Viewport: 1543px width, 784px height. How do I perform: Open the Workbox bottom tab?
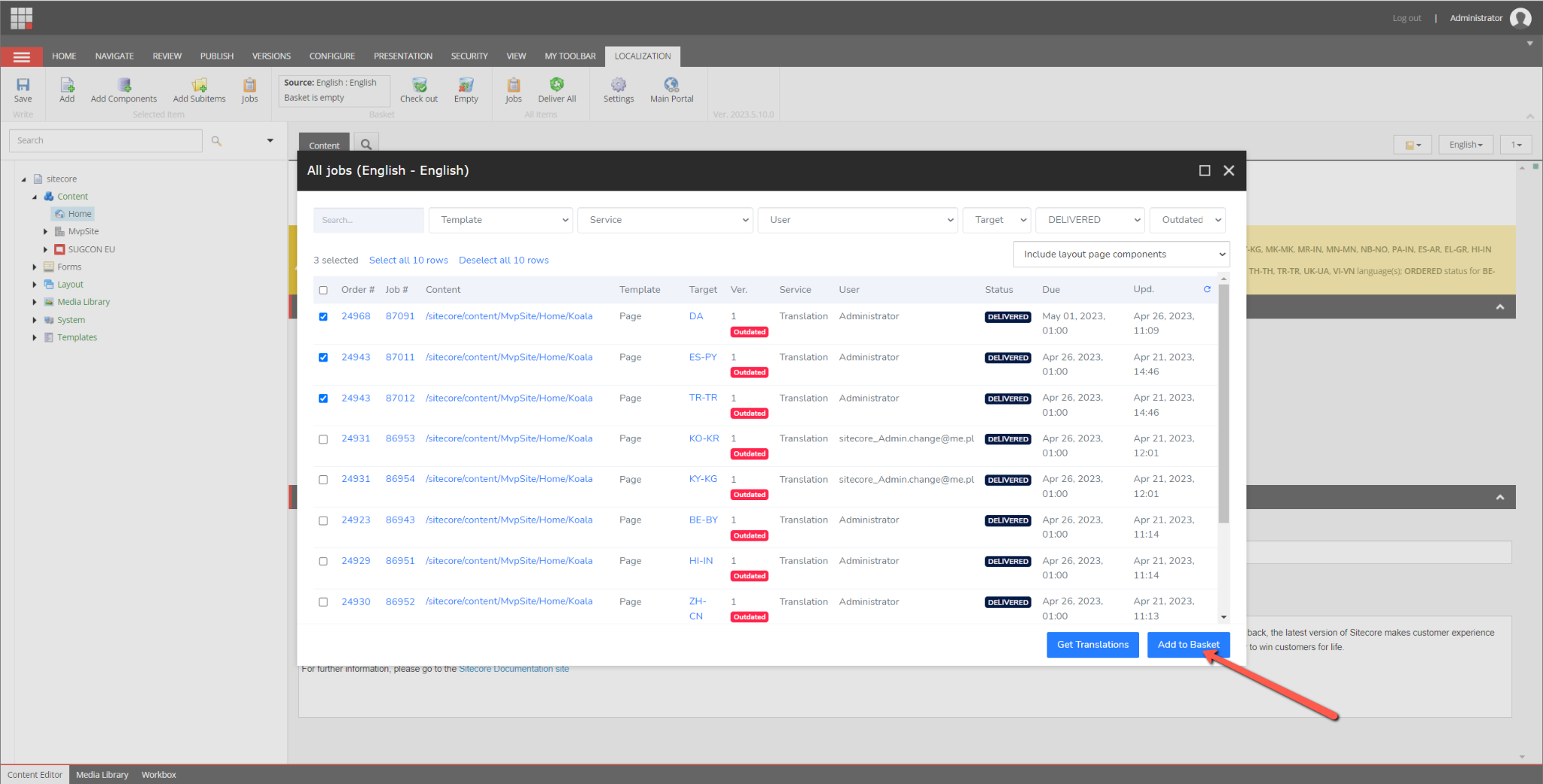158,774
